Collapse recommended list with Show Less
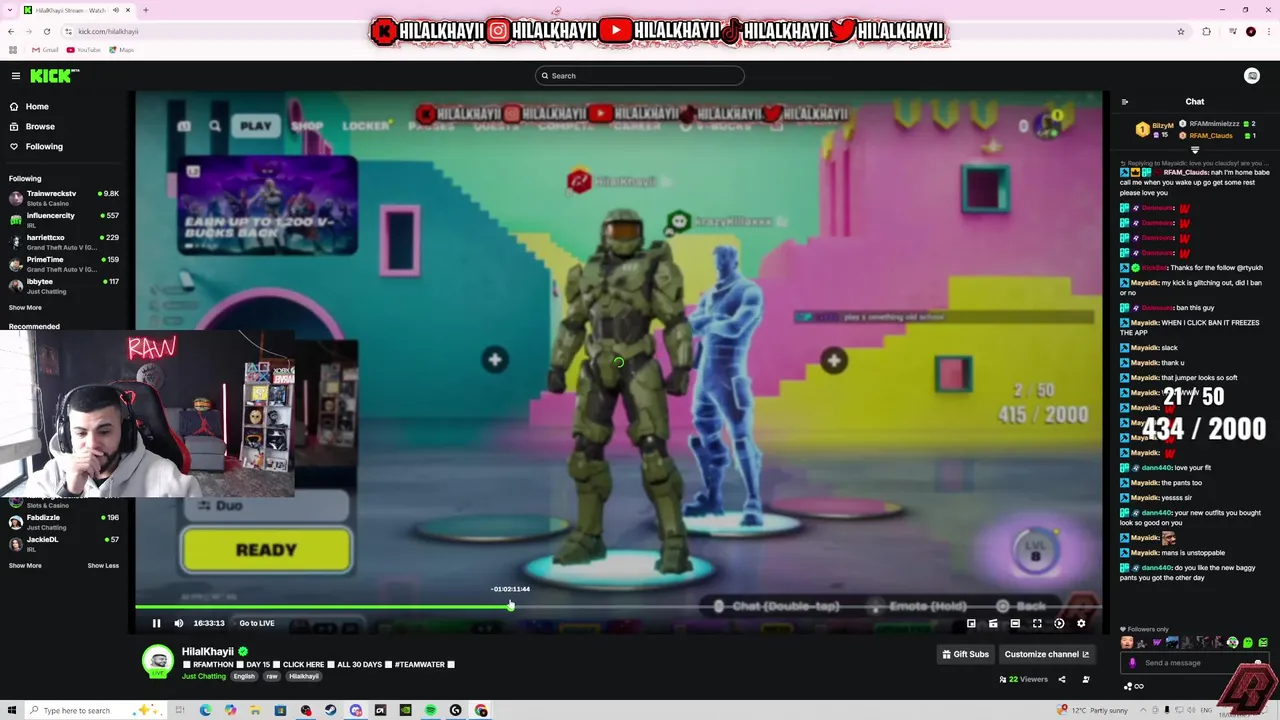This screenshot has height=720, width=1280. tap(103, 566)
